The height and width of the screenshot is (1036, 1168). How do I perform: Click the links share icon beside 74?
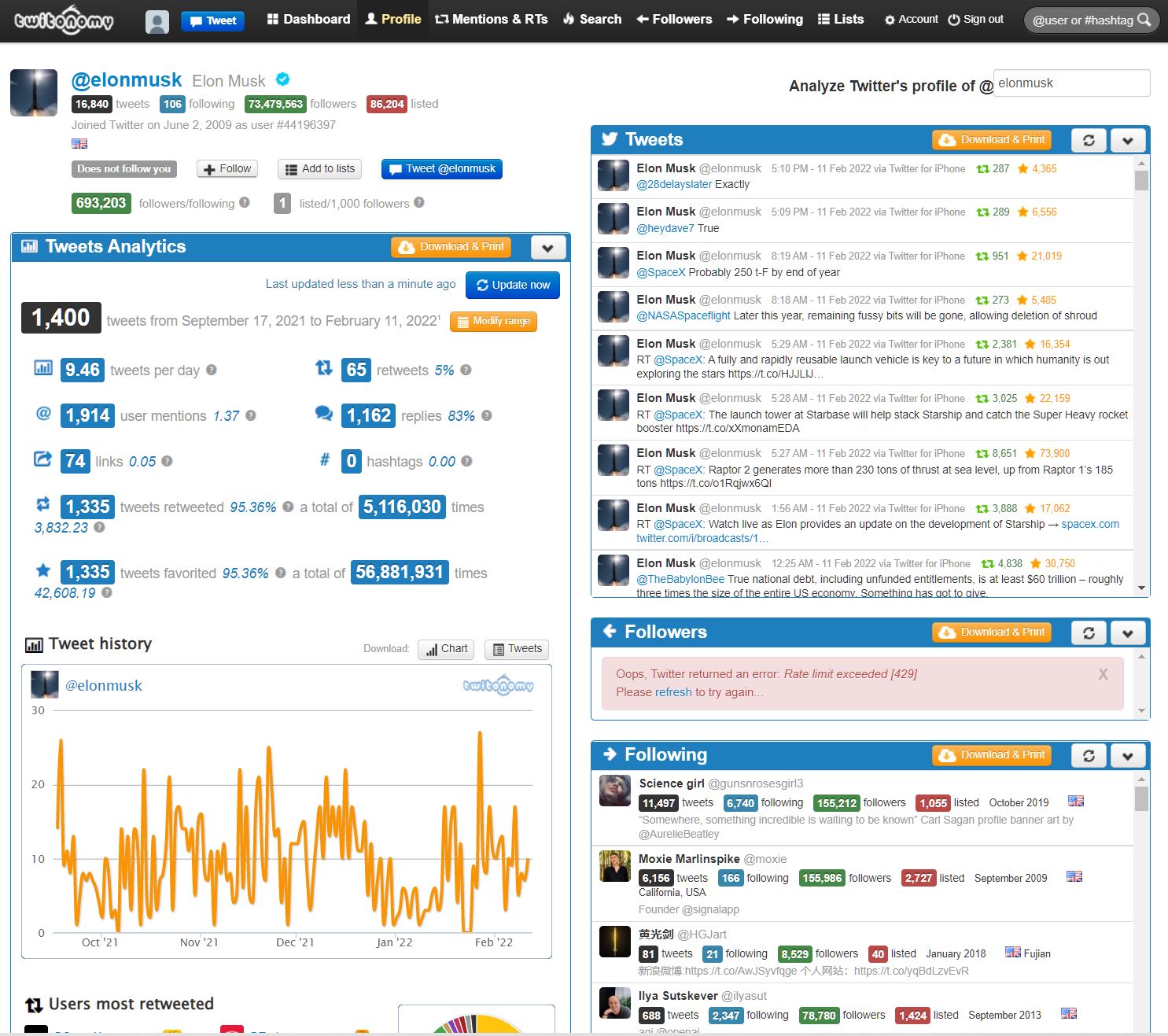click(x=42, y=459)
